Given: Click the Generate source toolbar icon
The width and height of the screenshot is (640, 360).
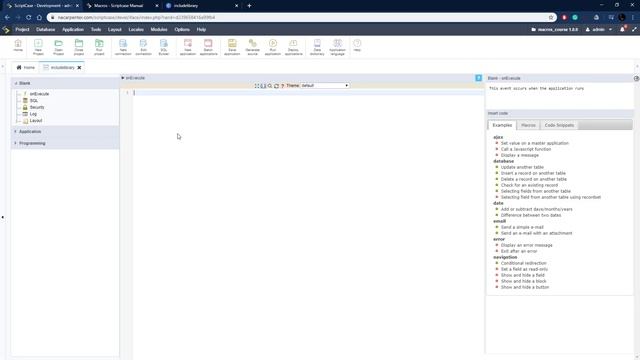Looking at the screenshot, I should pos(253,47).
